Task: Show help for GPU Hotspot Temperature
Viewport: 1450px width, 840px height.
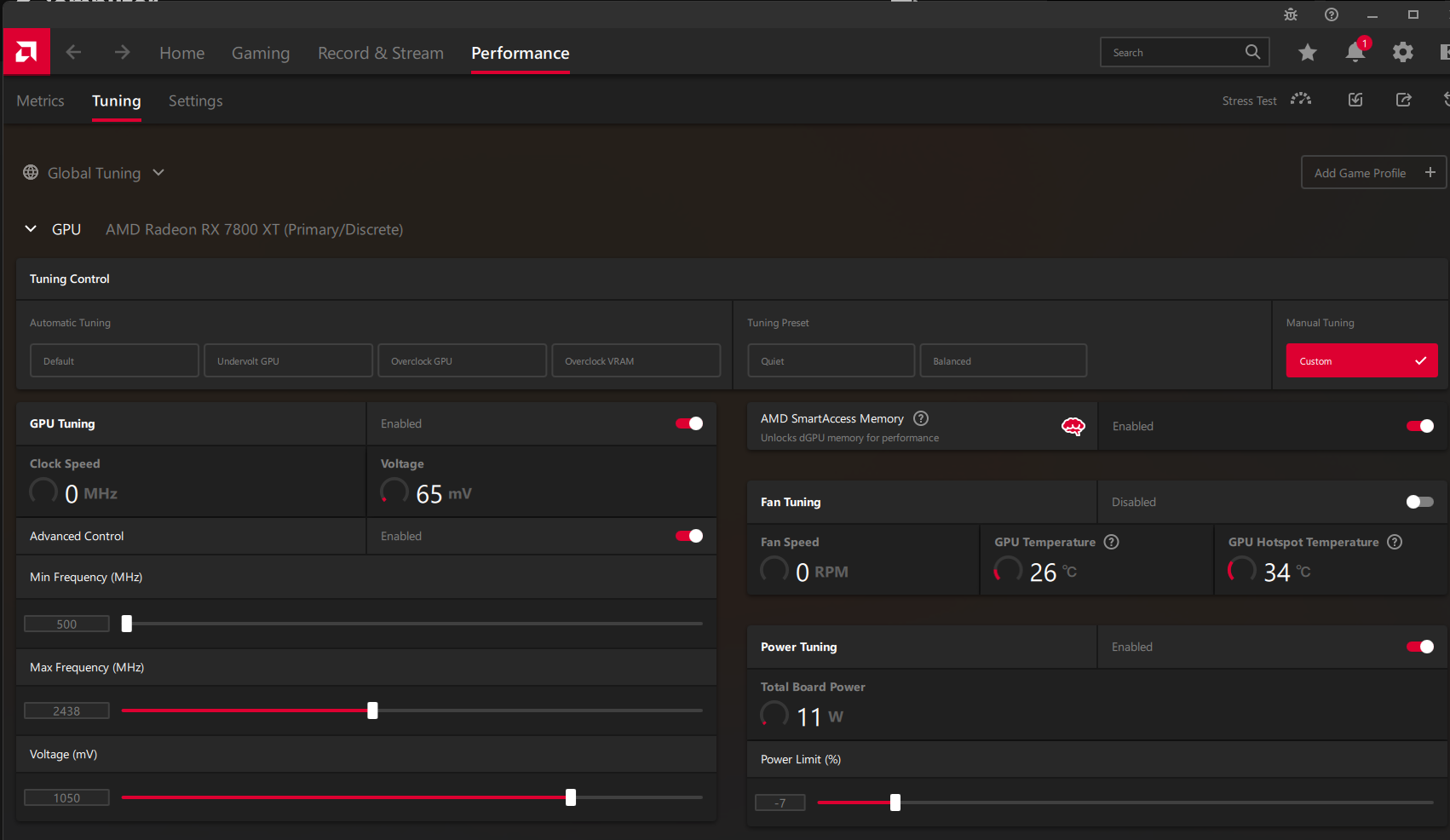Action: [x=1395, y=542]
